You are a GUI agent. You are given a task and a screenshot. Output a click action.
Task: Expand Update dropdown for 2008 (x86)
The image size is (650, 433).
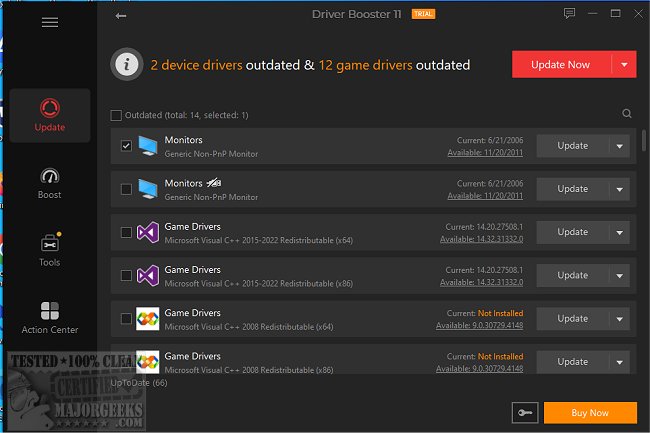[x=620, y=362]
